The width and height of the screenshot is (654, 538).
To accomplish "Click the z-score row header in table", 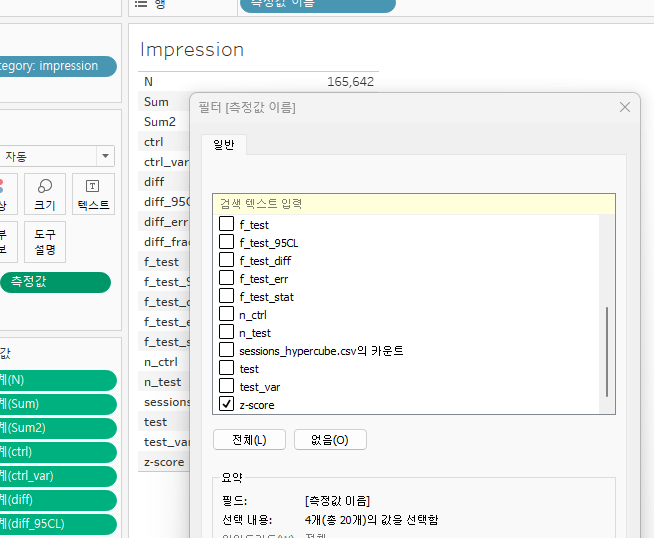I will tap(164, 462).
